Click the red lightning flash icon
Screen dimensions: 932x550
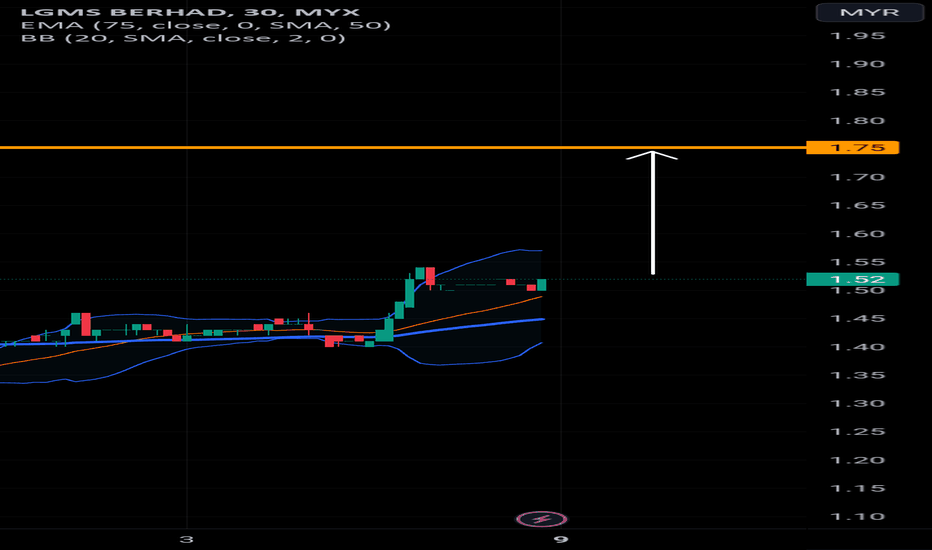[541, 519]
